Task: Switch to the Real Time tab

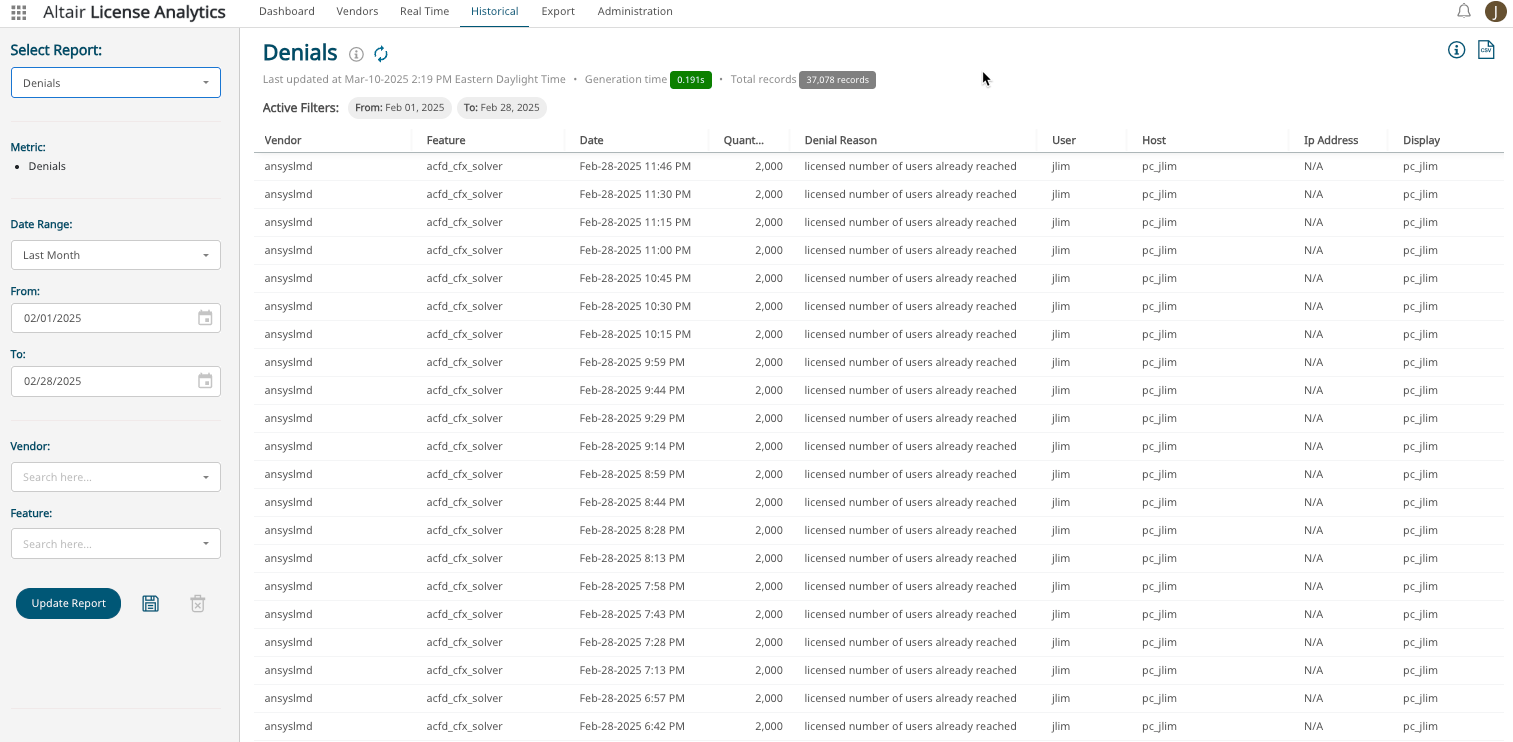Action: (x=424, y=12)
